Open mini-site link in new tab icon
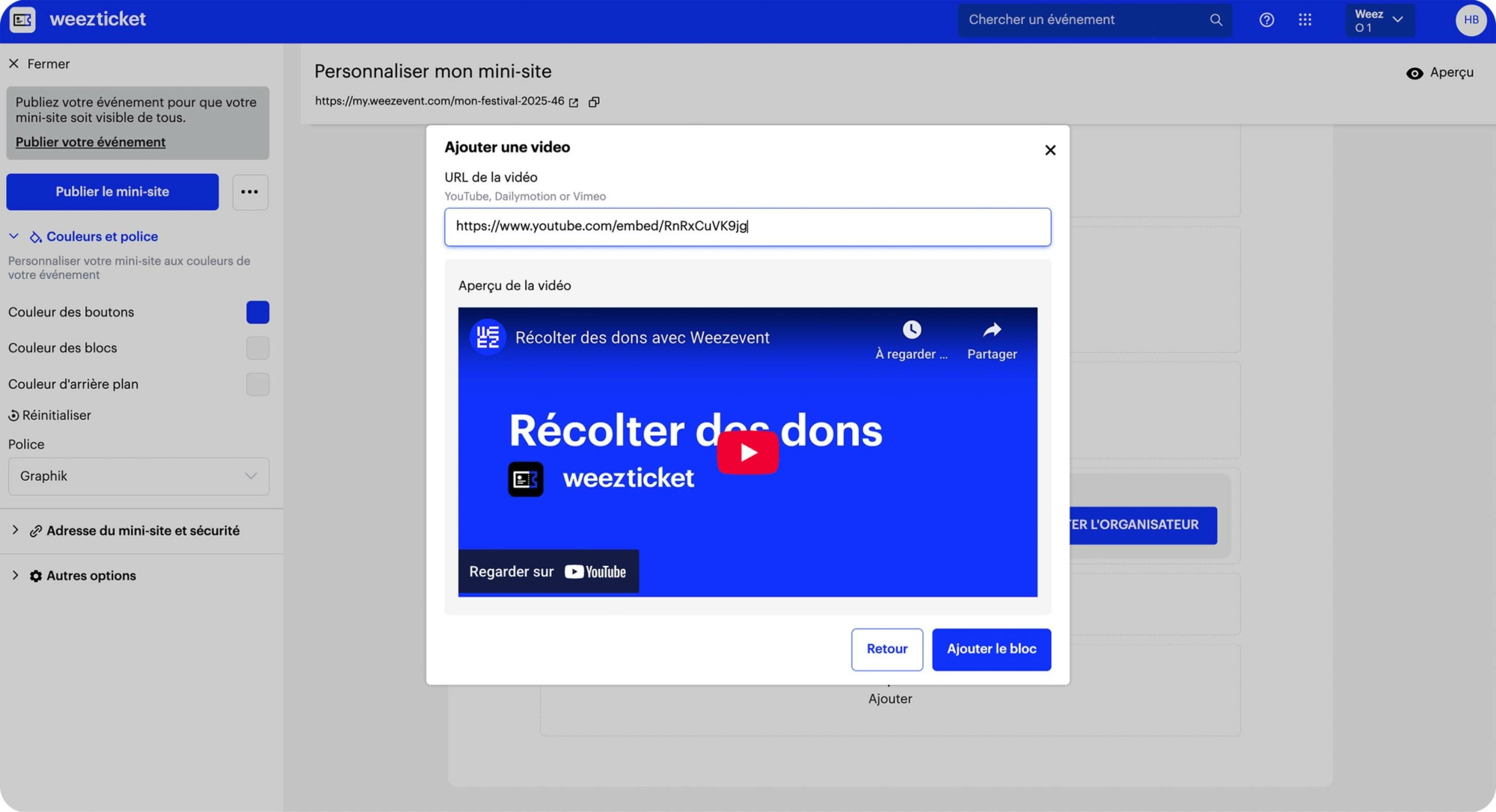The height and width of the screenshot is (812, 1496). coord(574,102)
